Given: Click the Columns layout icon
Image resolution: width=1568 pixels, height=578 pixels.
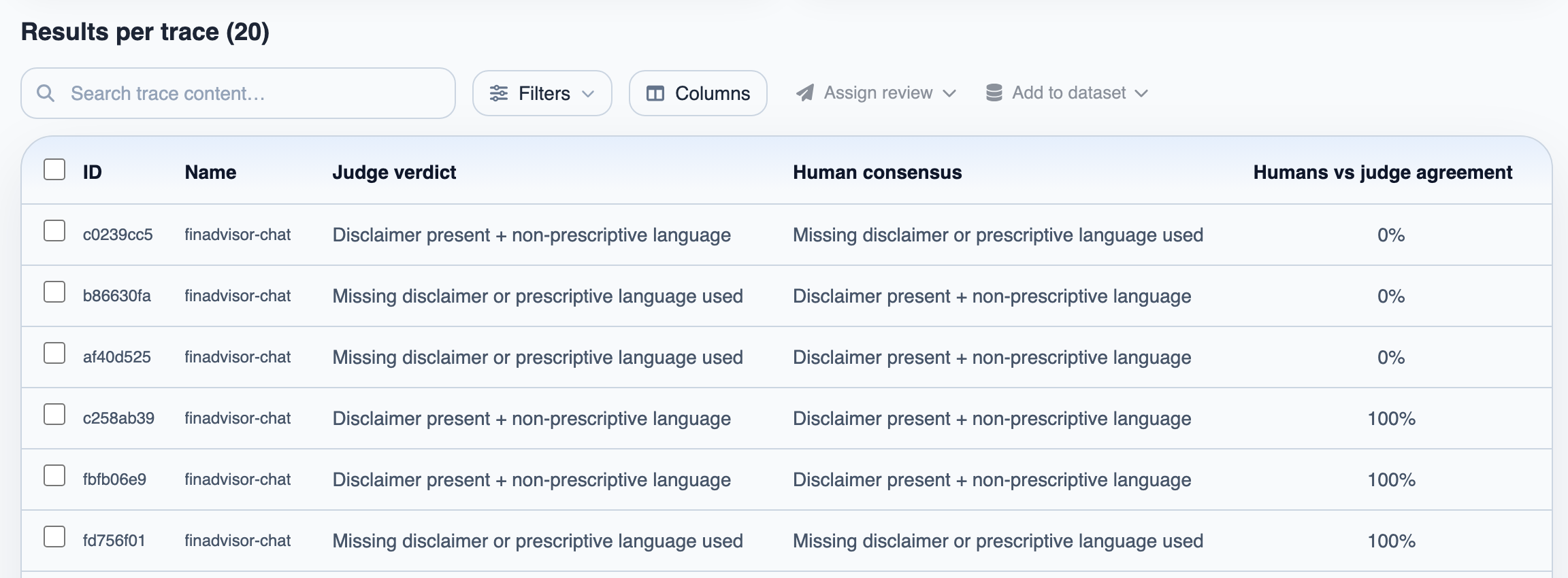Looking at the screenshot, I should tap(655, 93).
